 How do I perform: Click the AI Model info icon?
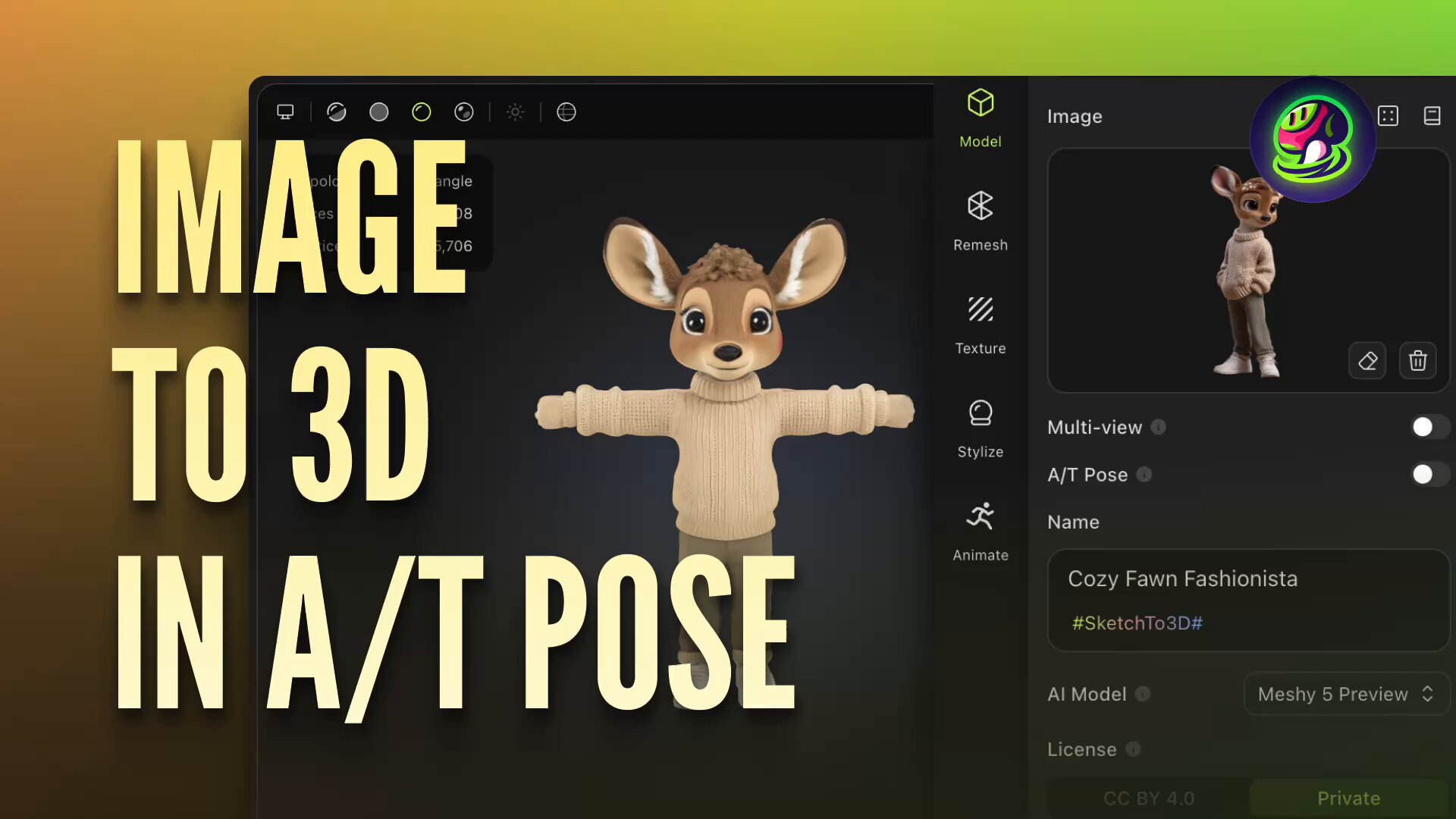tap(1143, 694)
